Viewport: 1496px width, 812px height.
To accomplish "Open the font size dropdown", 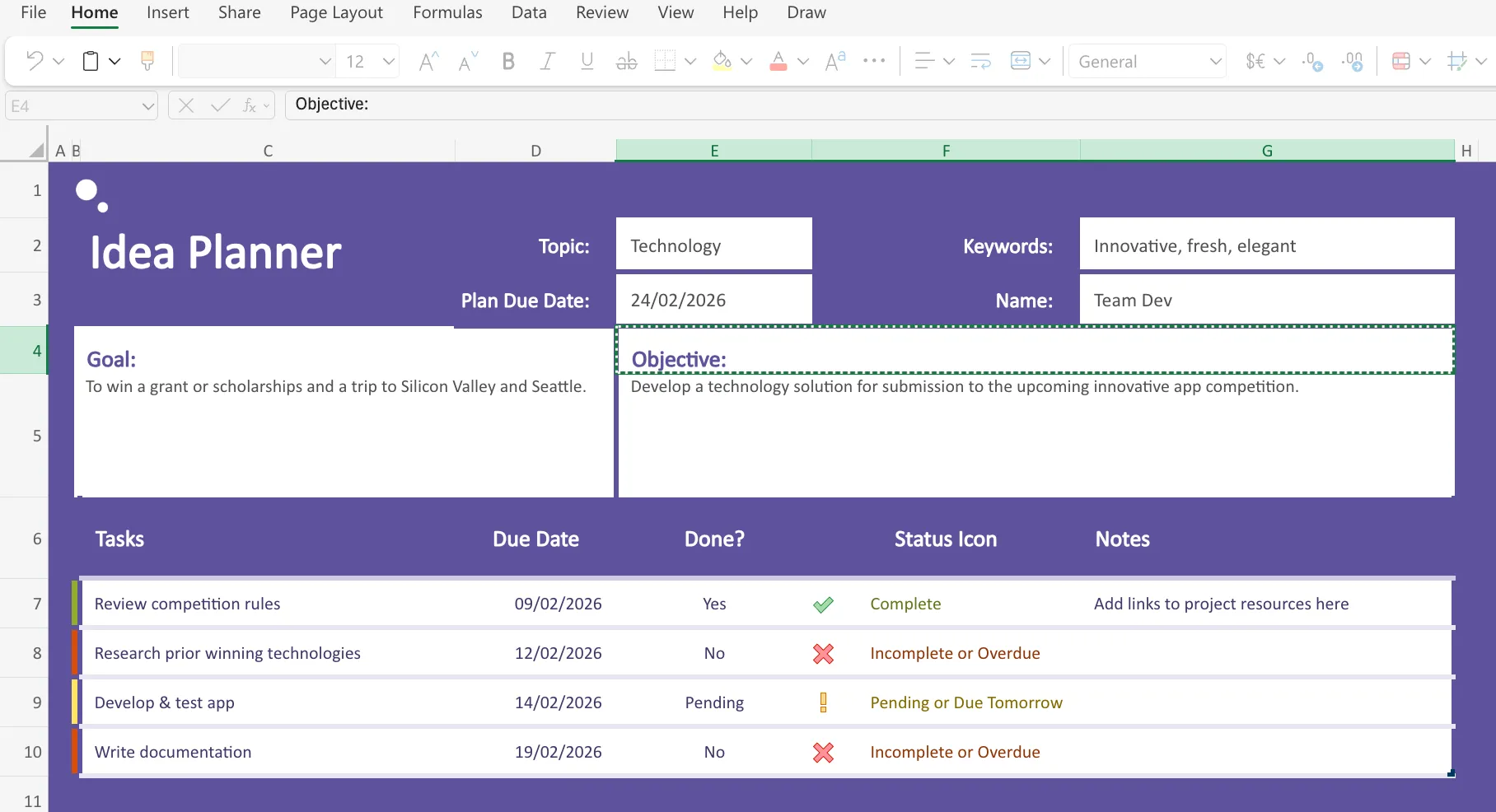I will [389, 61].
